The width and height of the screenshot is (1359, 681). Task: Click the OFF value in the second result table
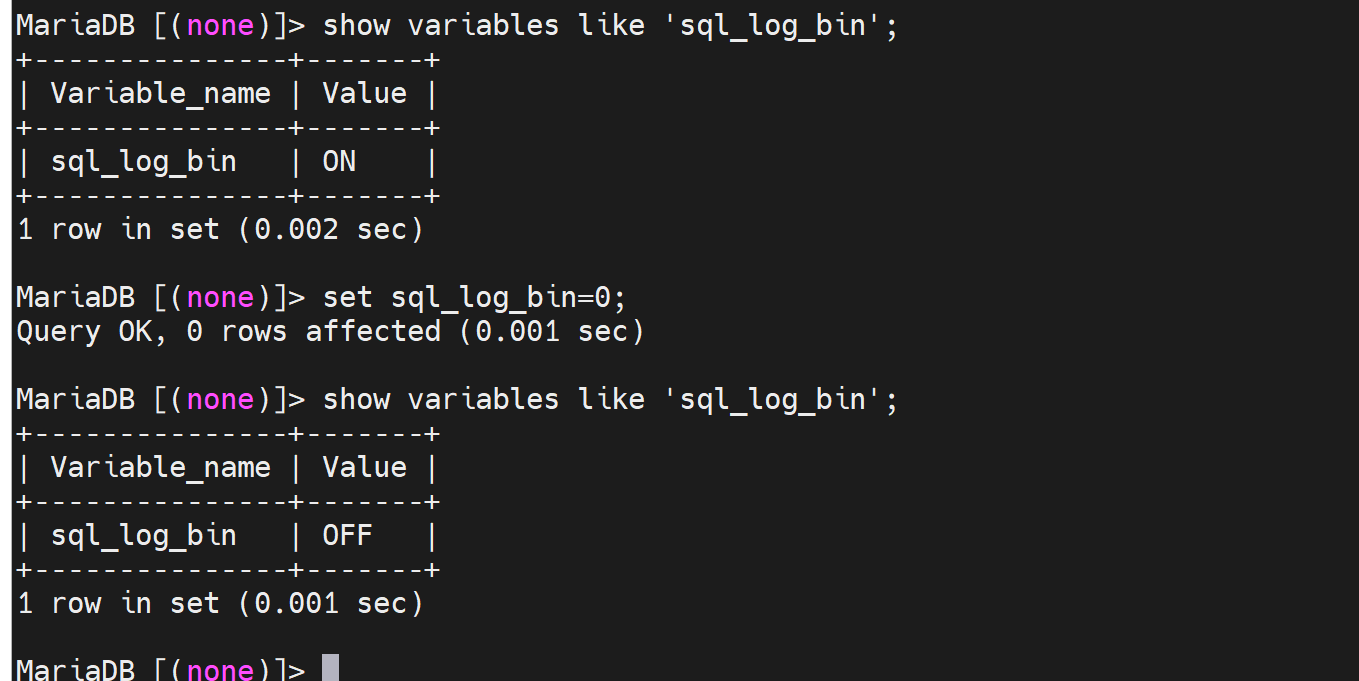[347, 536]
